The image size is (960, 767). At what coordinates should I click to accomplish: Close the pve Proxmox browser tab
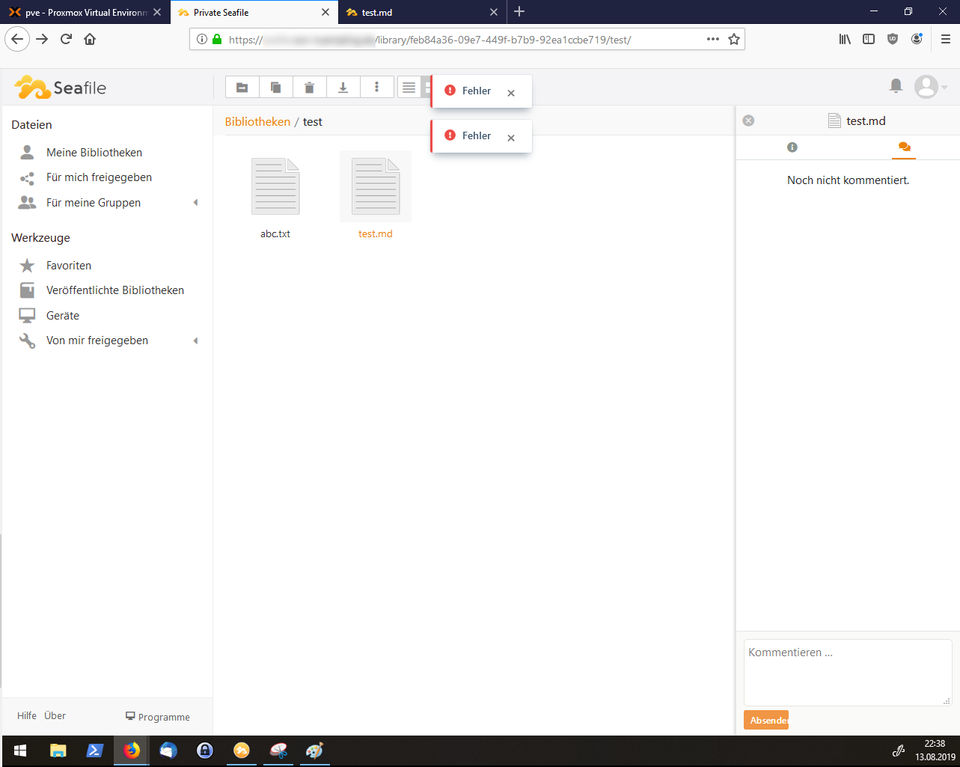tap(157, 12)
